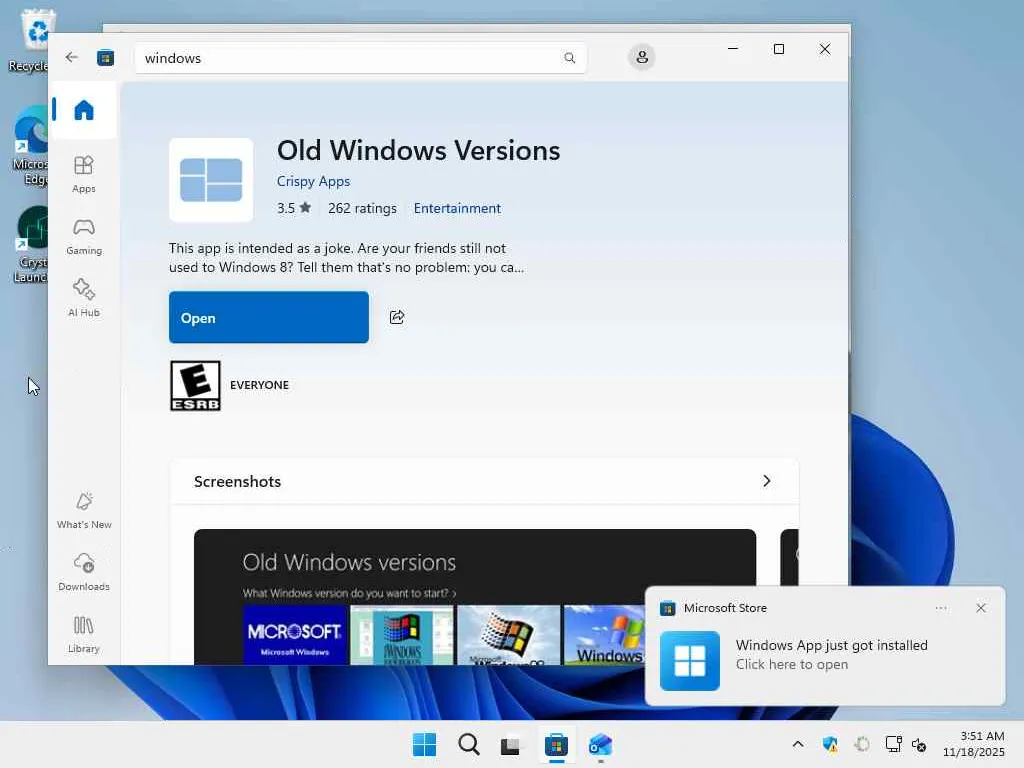Open the Windows App notification tile icon
Viewport: 1024px width, 768px height.
tap(690, 660)
